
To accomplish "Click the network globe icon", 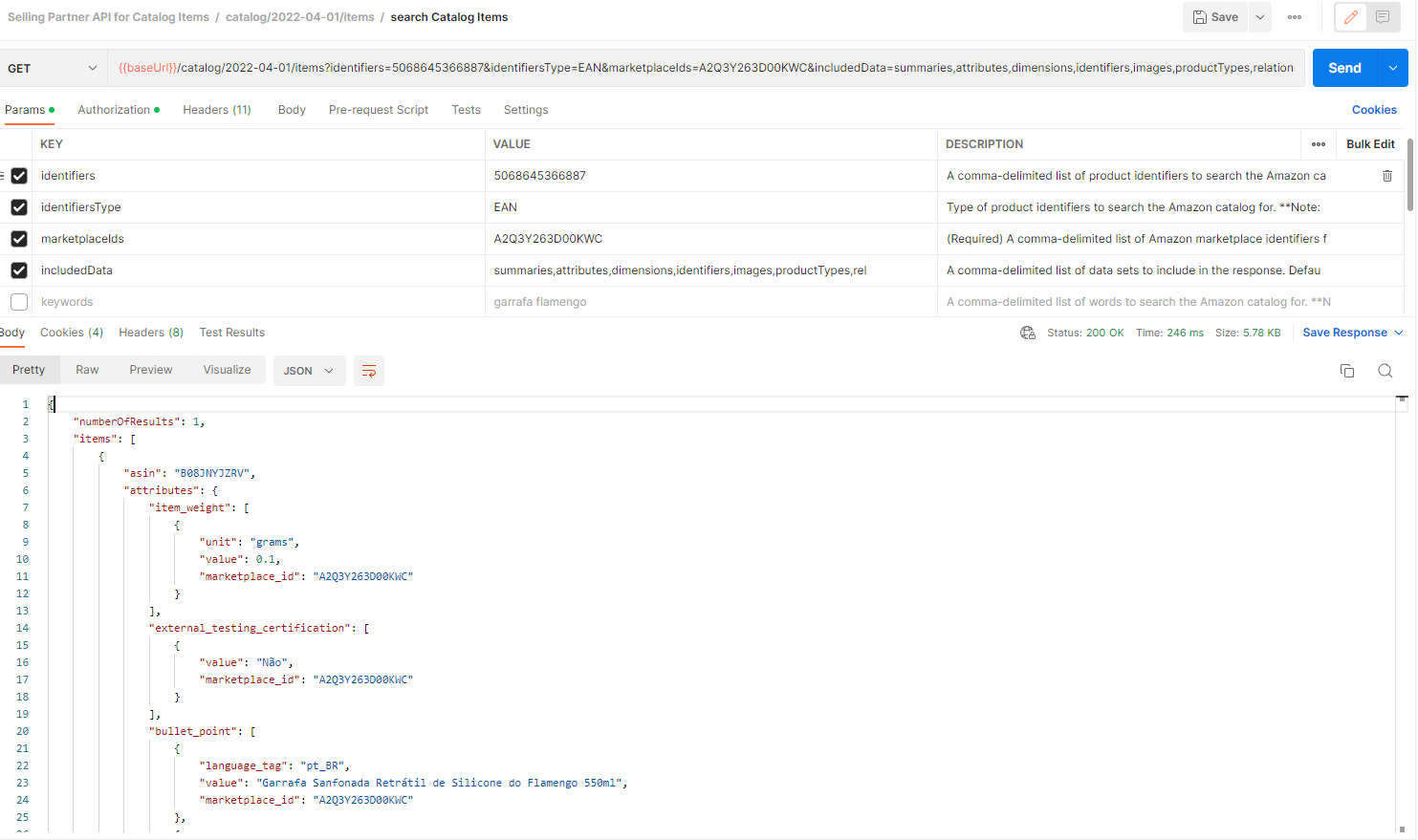I will [x=1028, y=333].
